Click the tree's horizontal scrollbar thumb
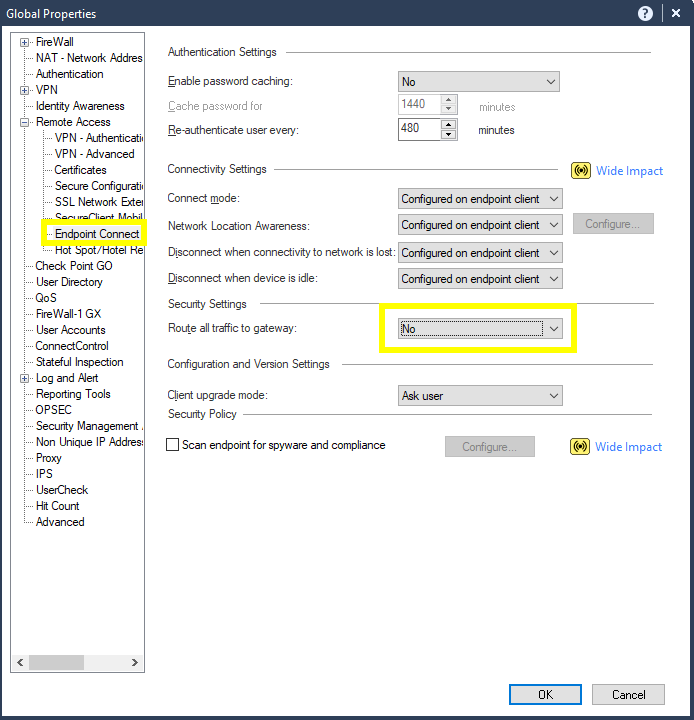 56,662
